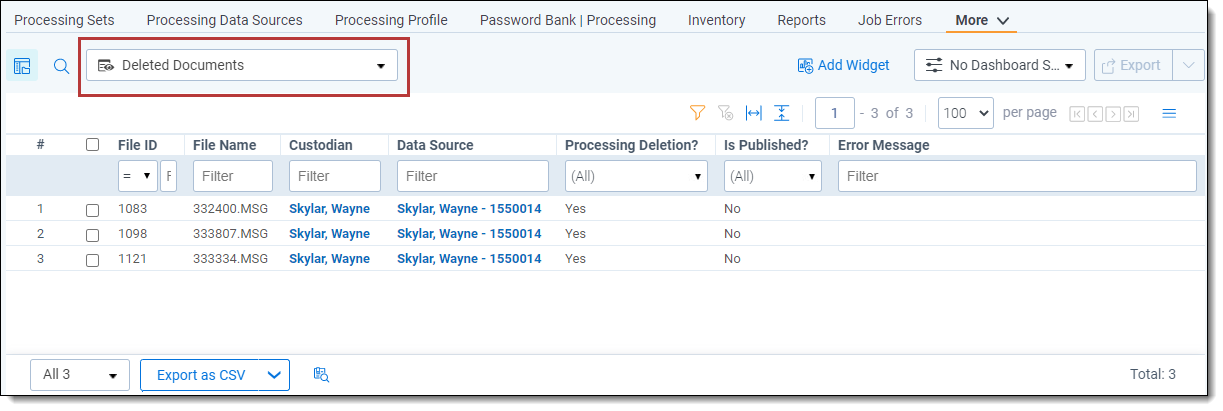The height and width of the screenshot is (411, 1223).
Task: Click the orange show filters funnel icon
Action: click(x=698, y=113)
